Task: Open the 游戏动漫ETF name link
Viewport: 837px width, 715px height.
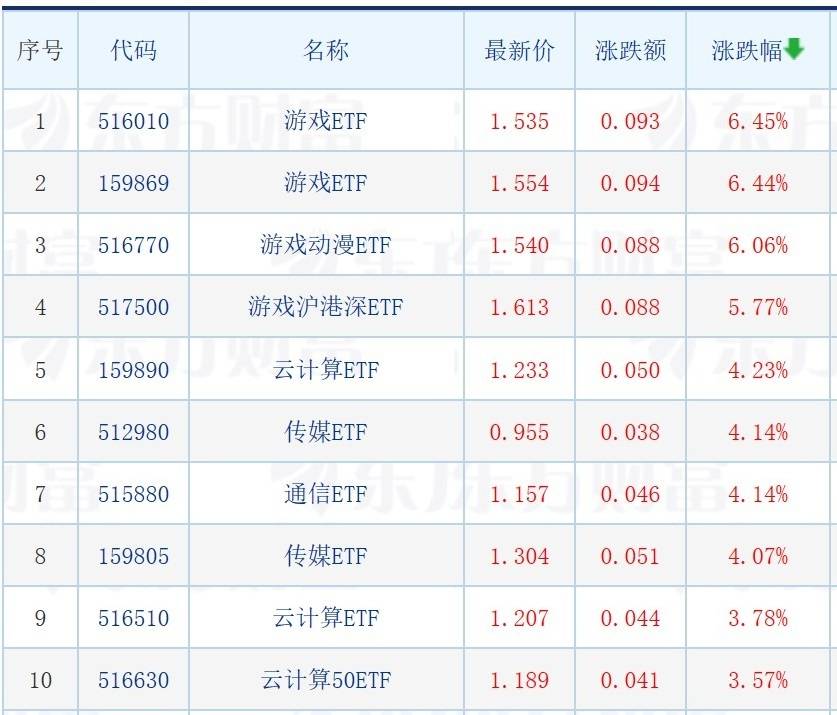Action: coord(326,245)
